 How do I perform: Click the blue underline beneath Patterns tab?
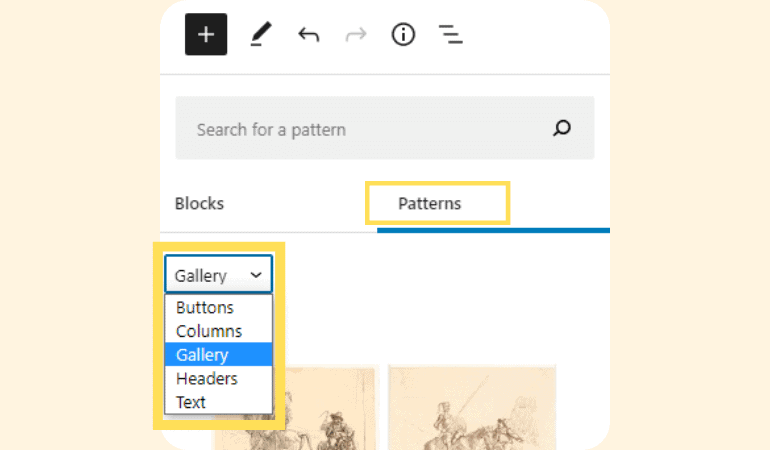pyautogui.click(x=494, y=230)
